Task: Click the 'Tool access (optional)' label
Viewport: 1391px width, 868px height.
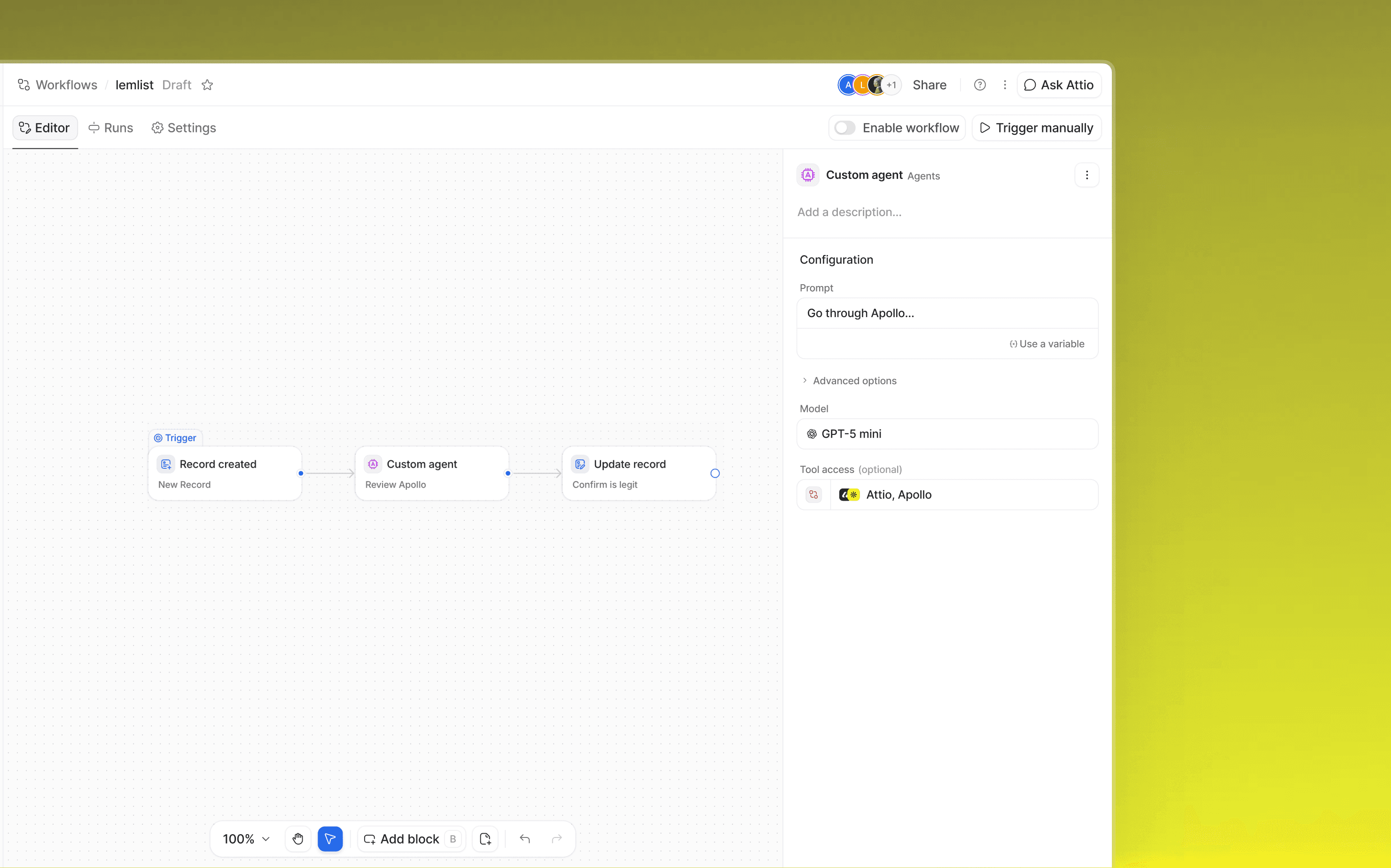Action: tap(851, 469)
